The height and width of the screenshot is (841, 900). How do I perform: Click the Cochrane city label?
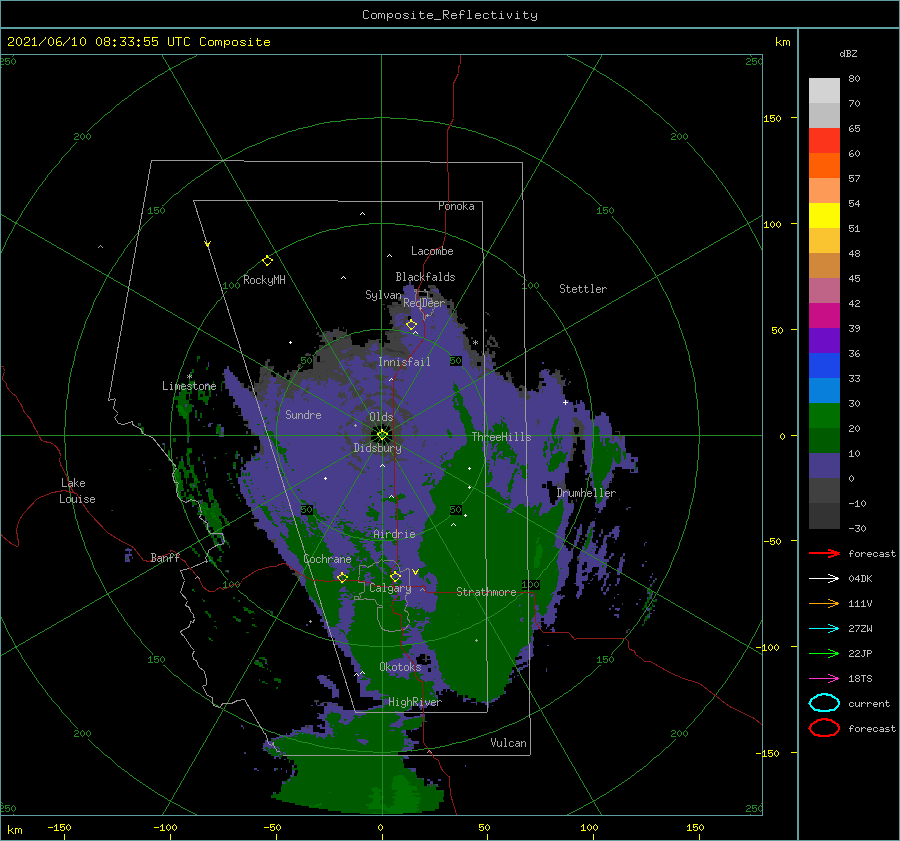327,559
